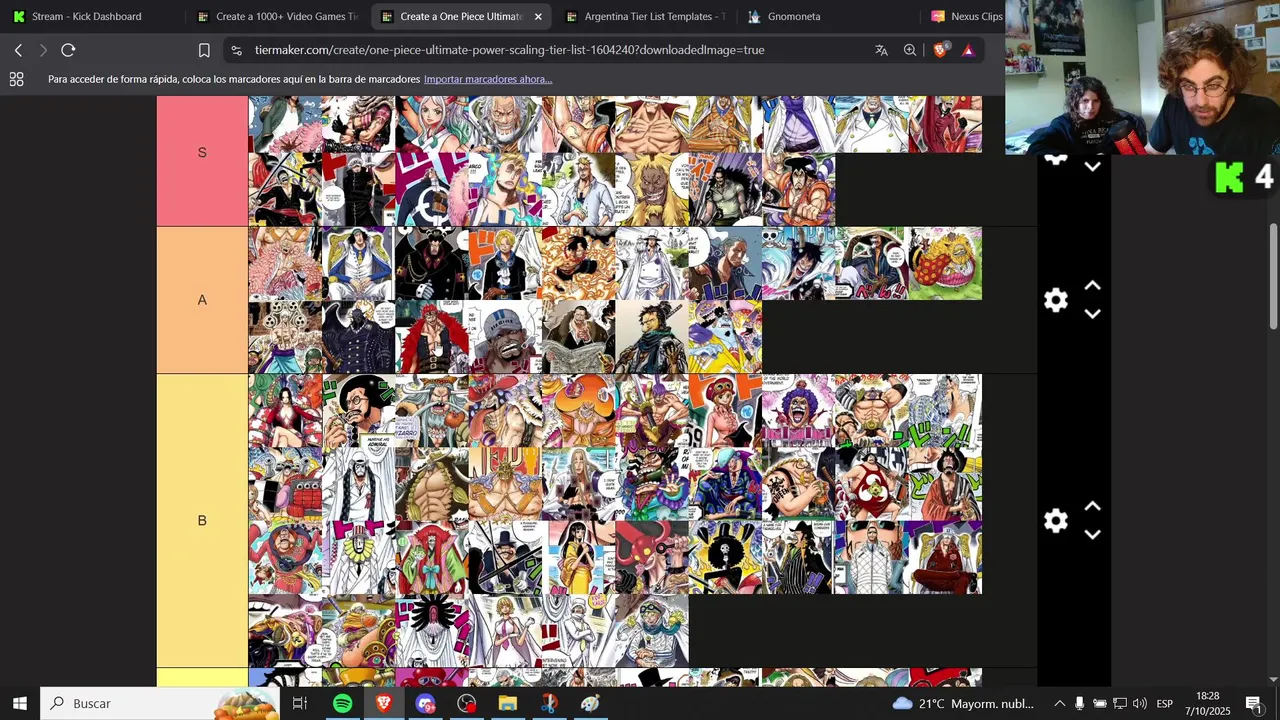Viewport: 1280px width, 720px height.
Task: Open browser apps grid icon
Action: (x=16, y=79)
